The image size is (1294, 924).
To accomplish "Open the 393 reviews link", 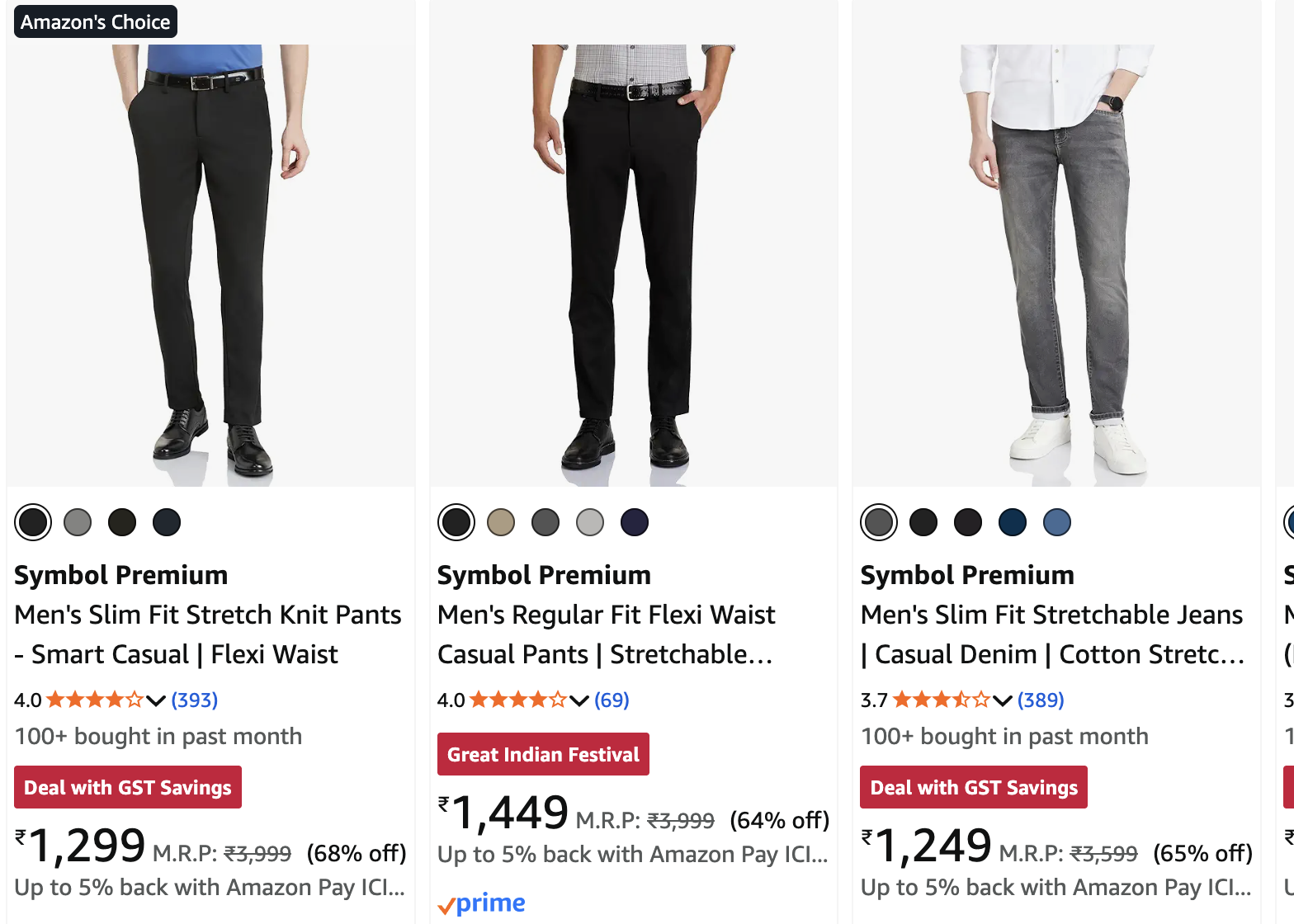I will pos(195,700).
